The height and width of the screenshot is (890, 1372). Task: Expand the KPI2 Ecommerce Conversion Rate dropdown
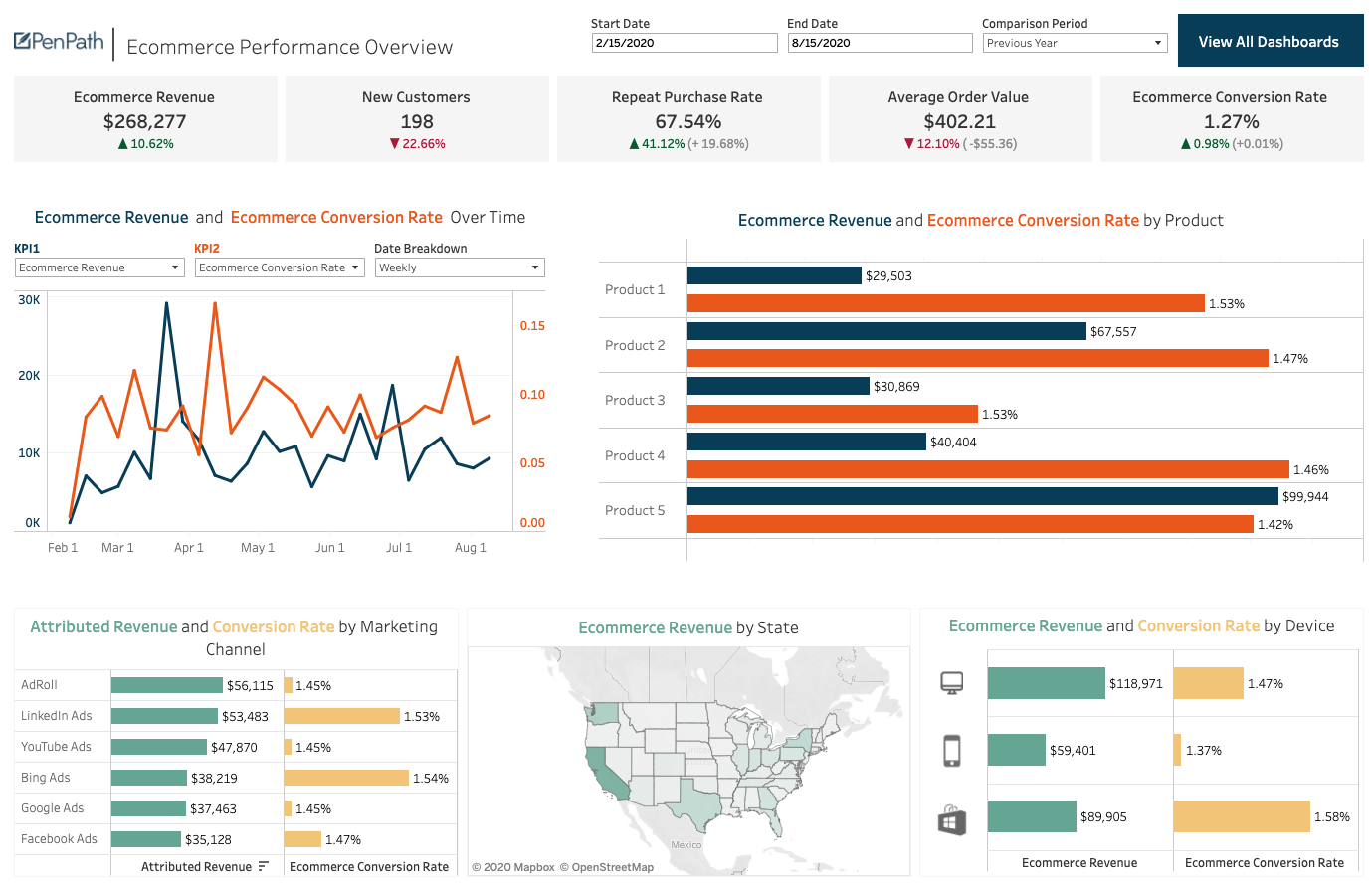coord(280,267)
